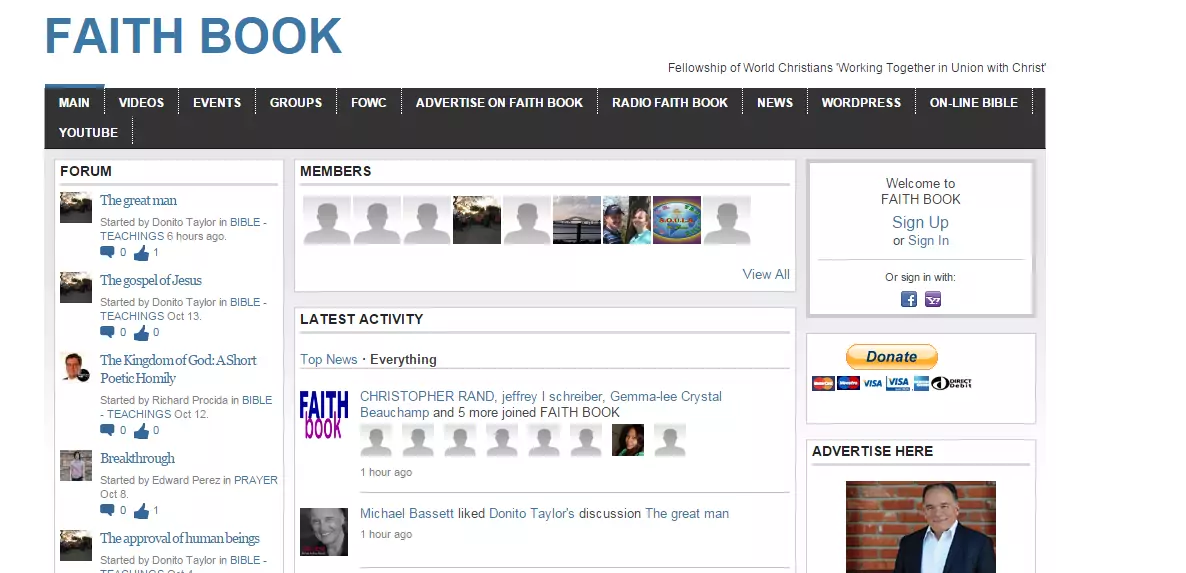The width and height of the screenshot is (1186, 573).
Task: Click the thumbs-up icon under The great man
Action: tap(141, 252)
